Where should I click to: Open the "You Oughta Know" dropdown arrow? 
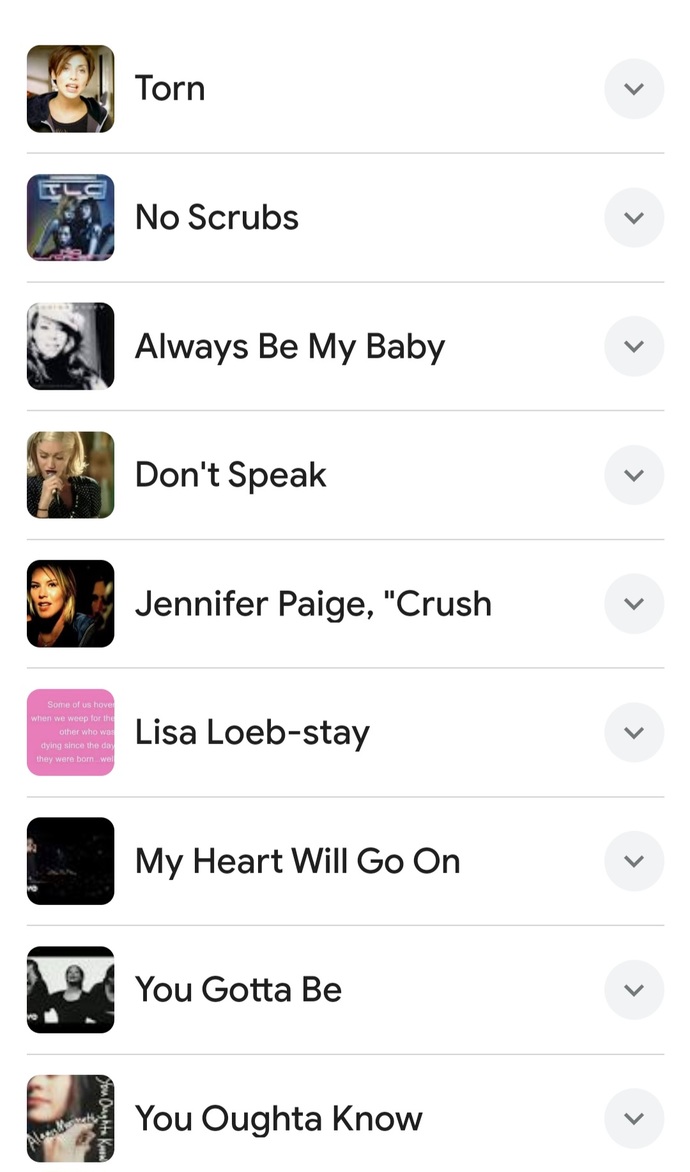pyautogui.click(x=634, y=1118)
